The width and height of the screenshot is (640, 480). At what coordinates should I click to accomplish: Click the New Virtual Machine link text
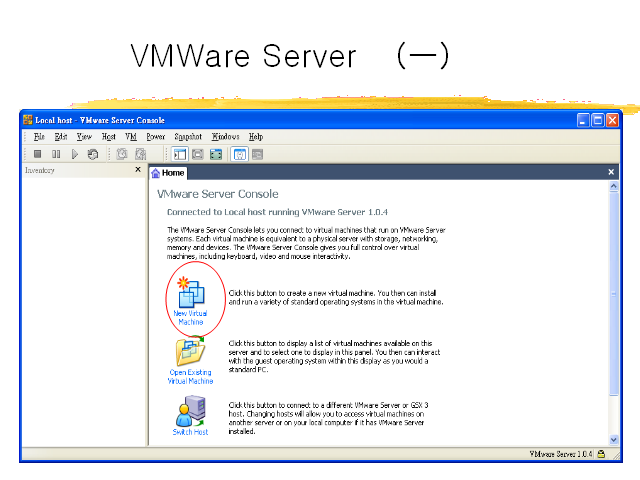[x=191, y=318]
